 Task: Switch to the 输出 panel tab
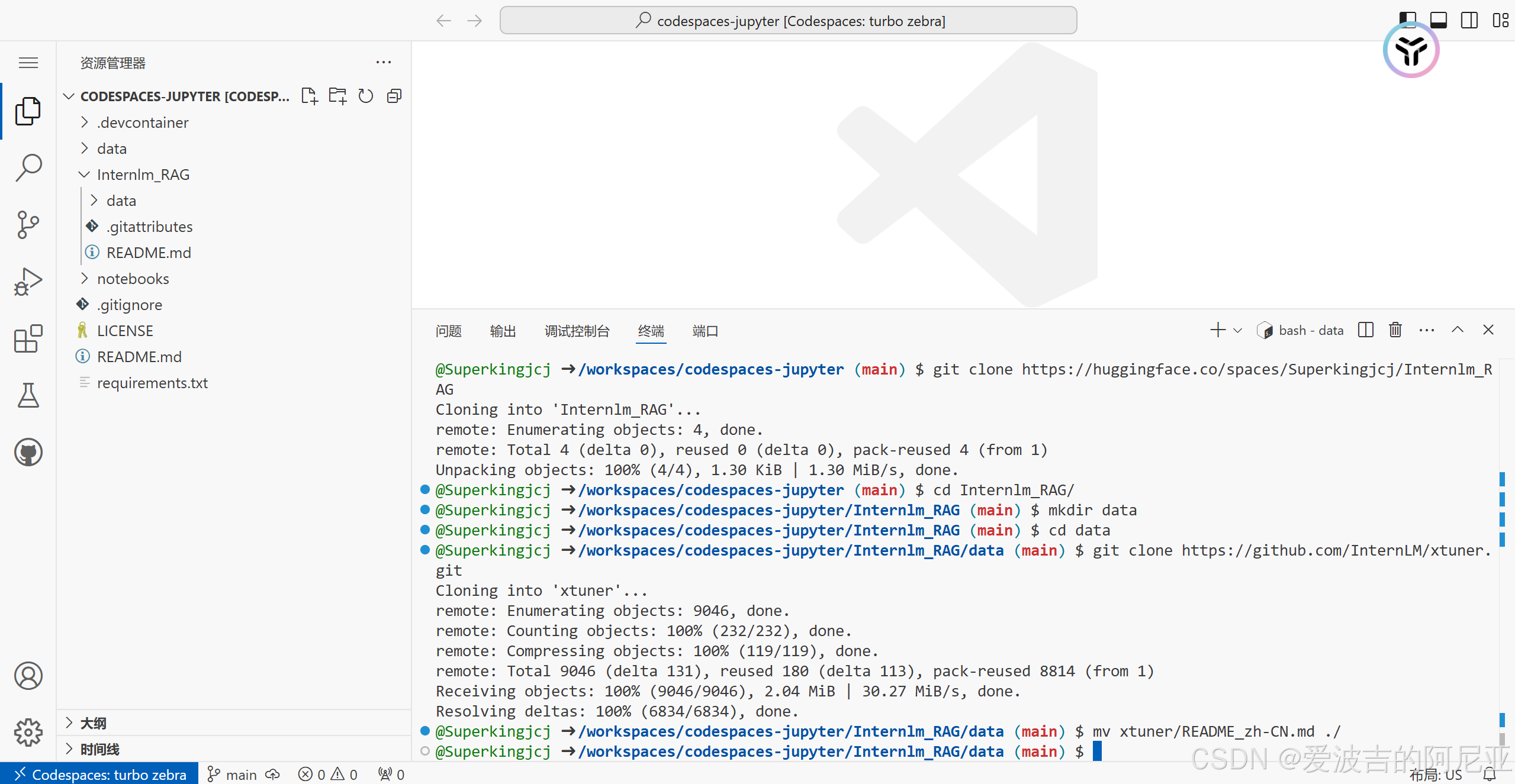pyautogui.click(x=503, y=331)
